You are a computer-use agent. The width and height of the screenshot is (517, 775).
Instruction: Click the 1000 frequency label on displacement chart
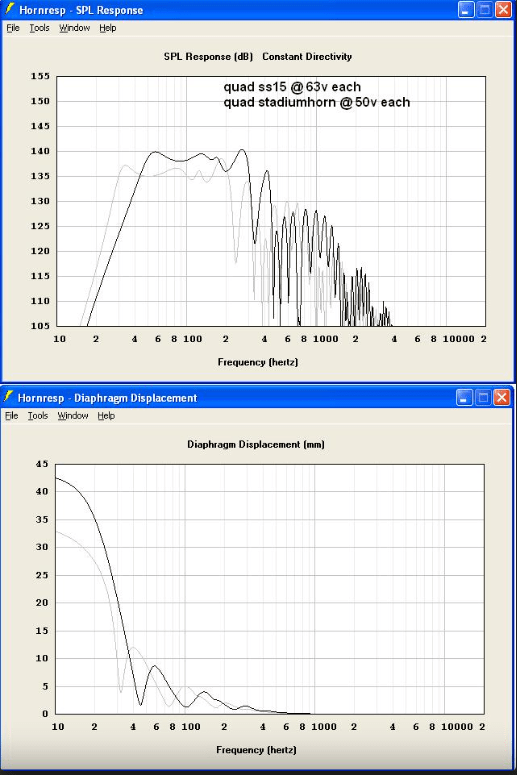324,727
